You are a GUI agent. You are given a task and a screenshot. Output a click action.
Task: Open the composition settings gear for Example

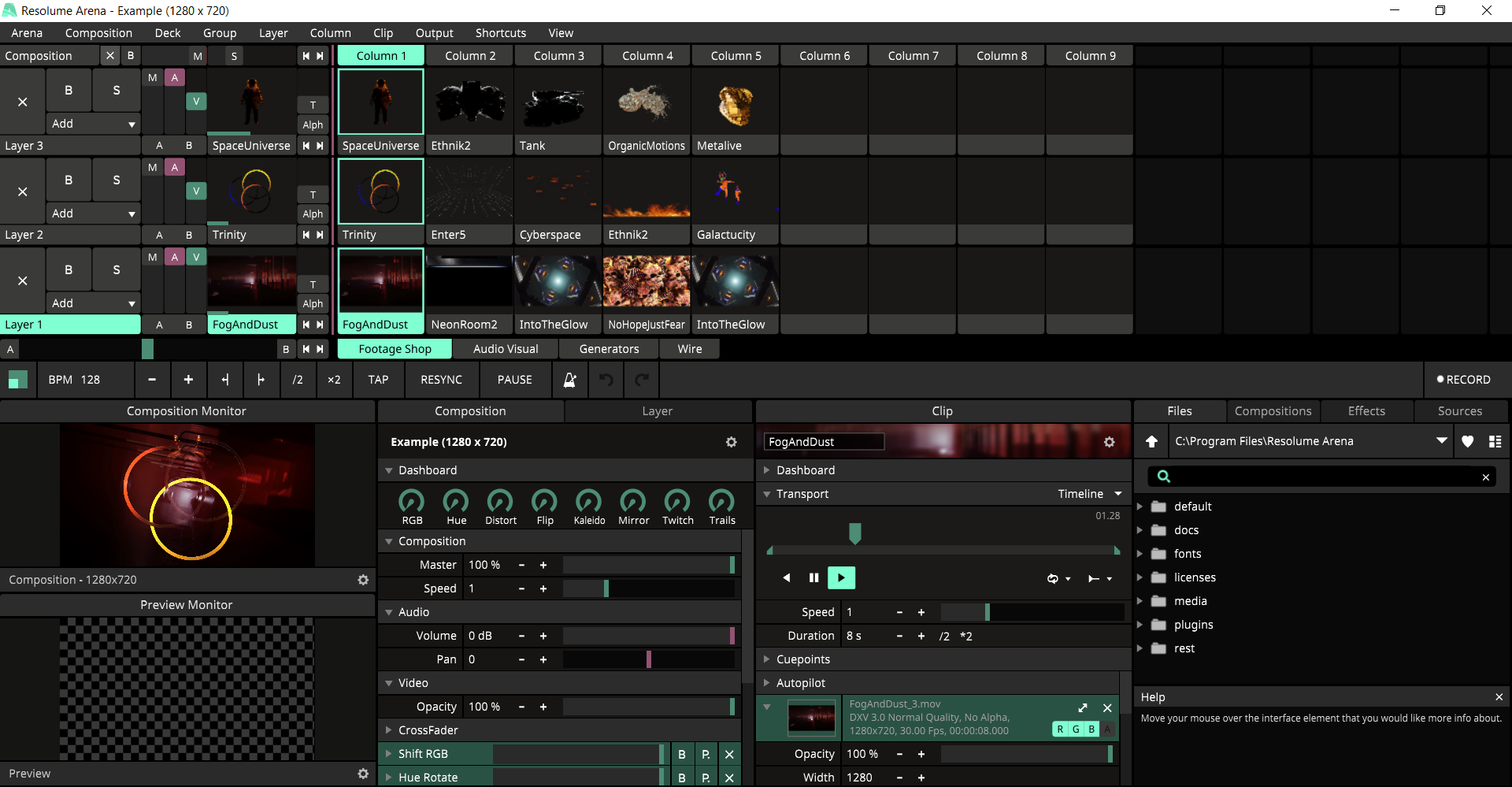click(731, 442)
